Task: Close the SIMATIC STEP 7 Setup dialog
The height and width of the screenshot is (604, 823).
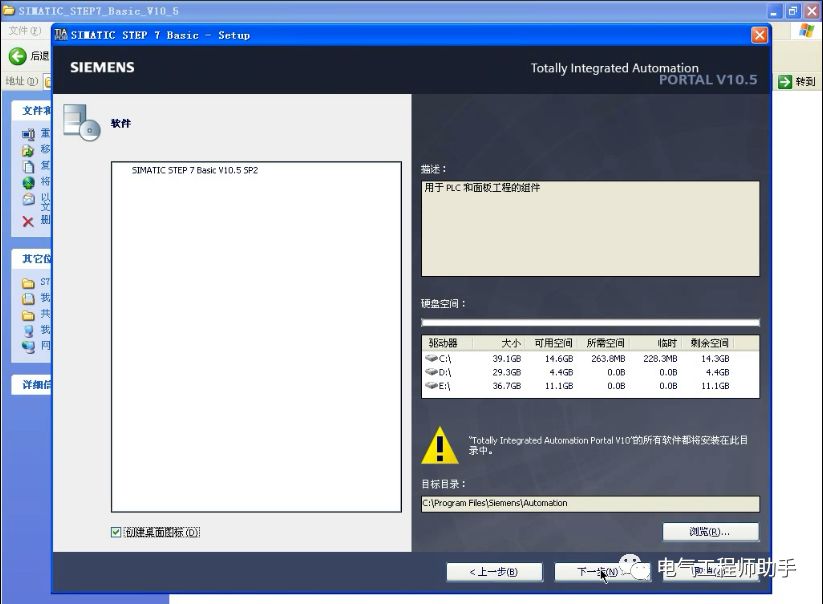Action: [x=759, y=35]
